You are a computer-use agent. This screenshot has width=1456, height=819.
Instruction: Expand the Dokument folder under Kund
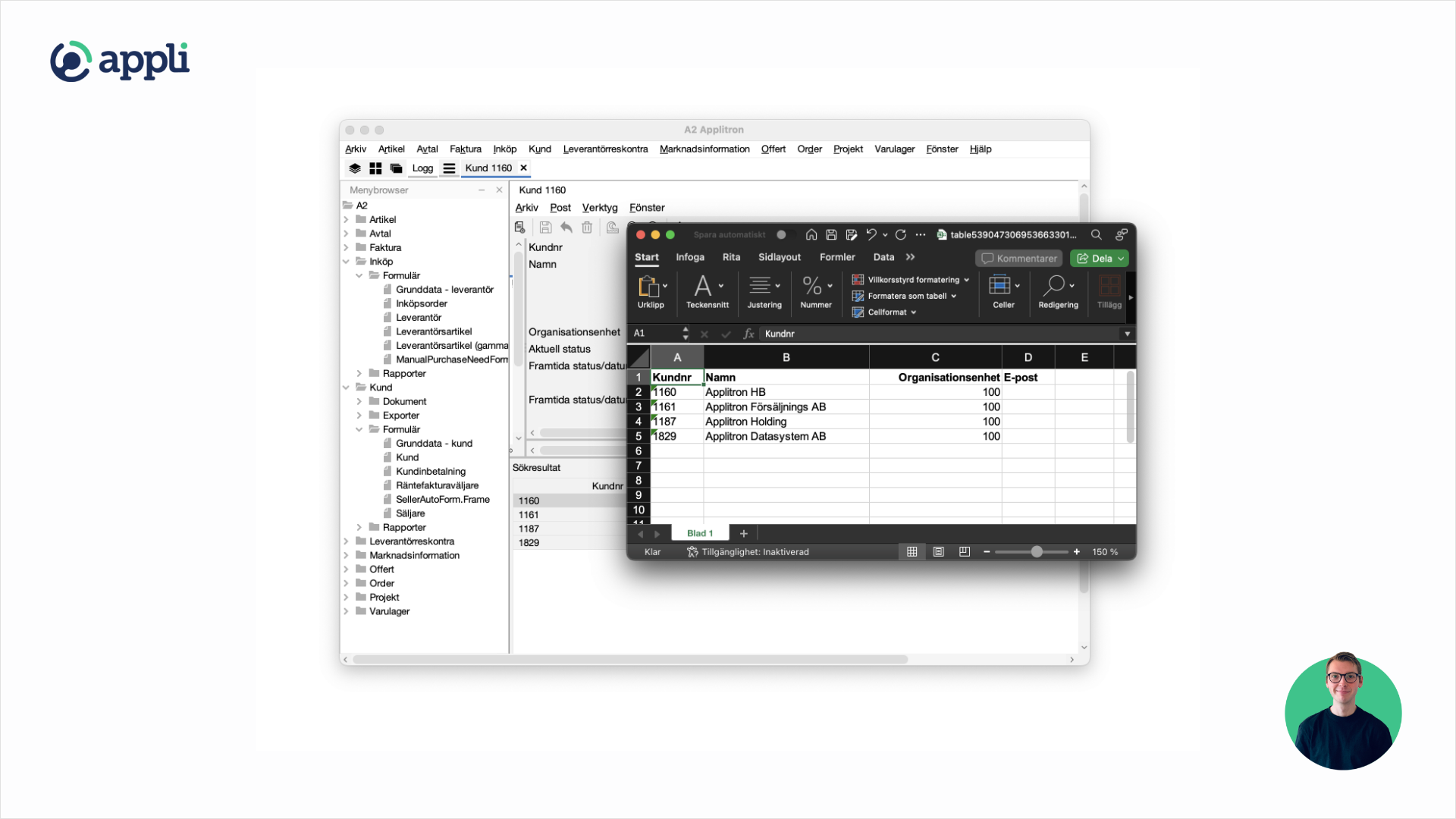click(x=359, y=402)
